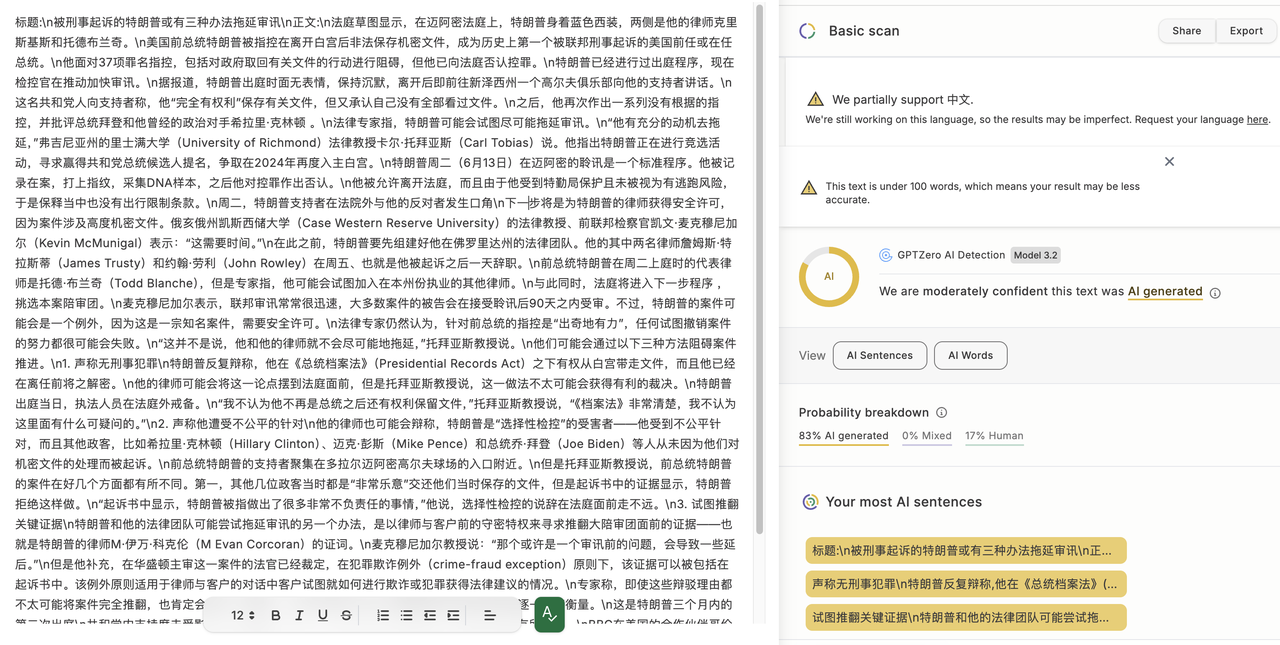Click the info icon beside AI generated
The height and width of the screenshot is (645, 1280).
tap(1215, 293)
